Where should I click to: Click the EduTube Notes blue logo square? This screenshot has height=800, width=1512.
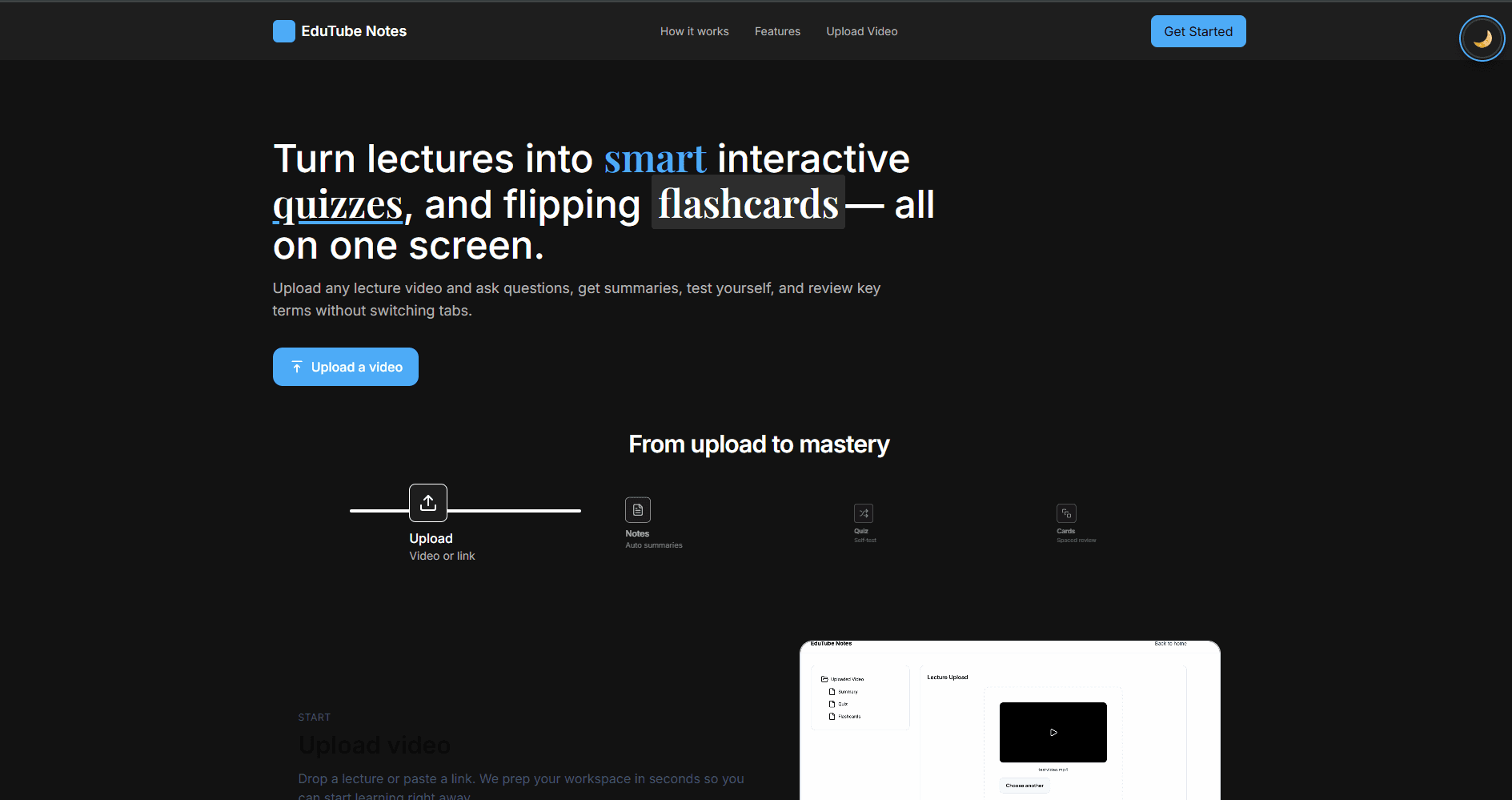284,31
